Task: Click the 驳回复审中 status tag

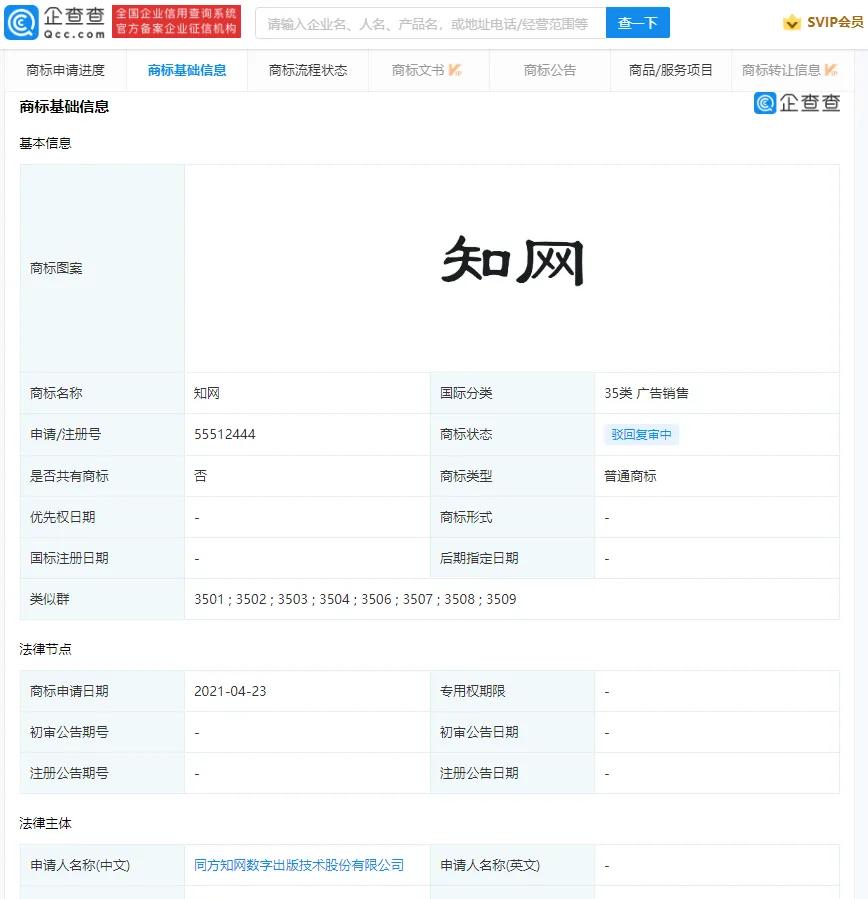Action: [x=641, y=435]
